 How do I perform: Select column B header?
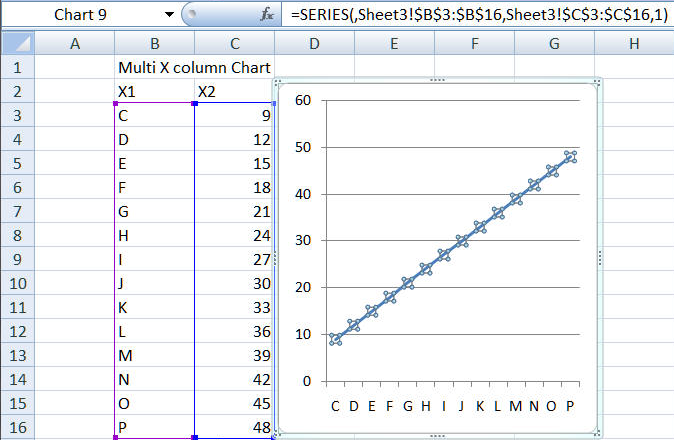pos(154,43)
